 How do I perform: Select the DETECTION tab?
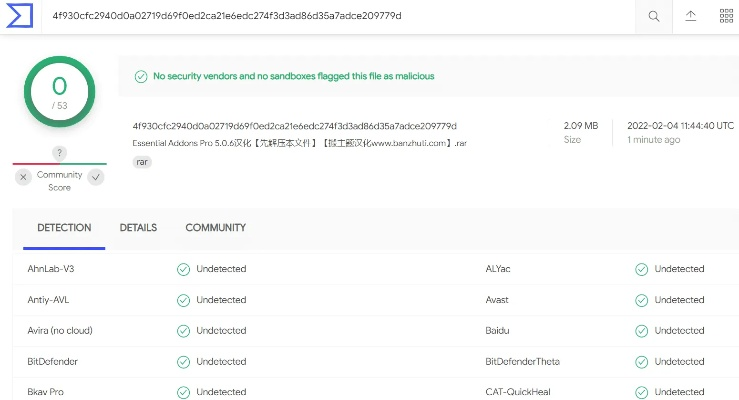click(x=64, y=228)
